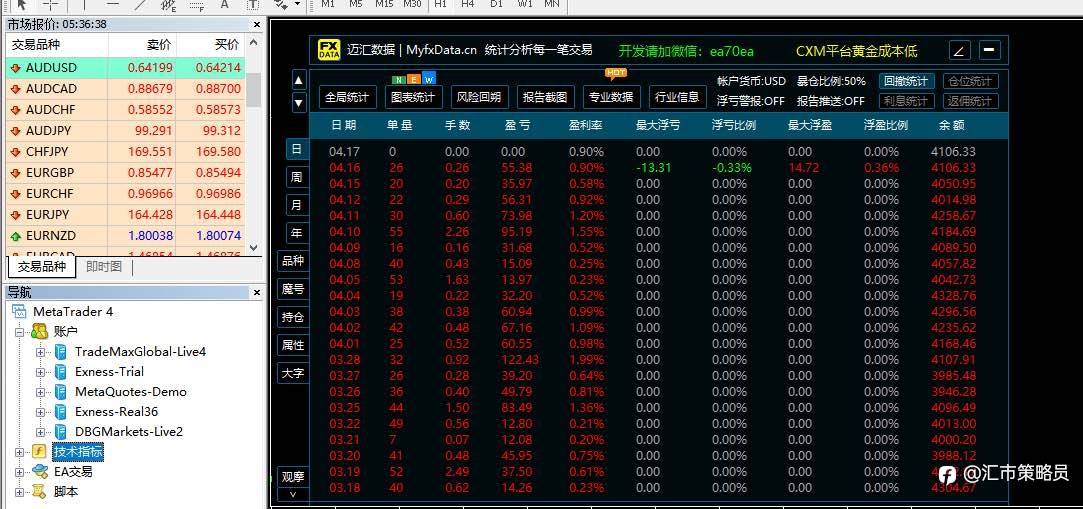1083x509 pixels.
Task: Click the down triangle button left of 全局统计
Action: pyautogui.click(x=298, y=102)
